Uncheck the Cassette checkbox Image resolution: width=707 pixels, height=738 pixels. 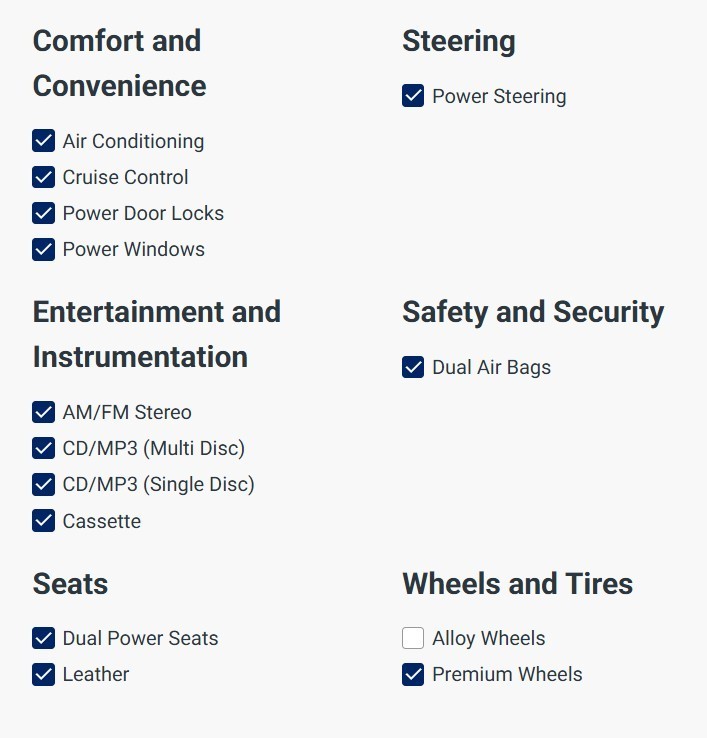click(x=44, y=521)
